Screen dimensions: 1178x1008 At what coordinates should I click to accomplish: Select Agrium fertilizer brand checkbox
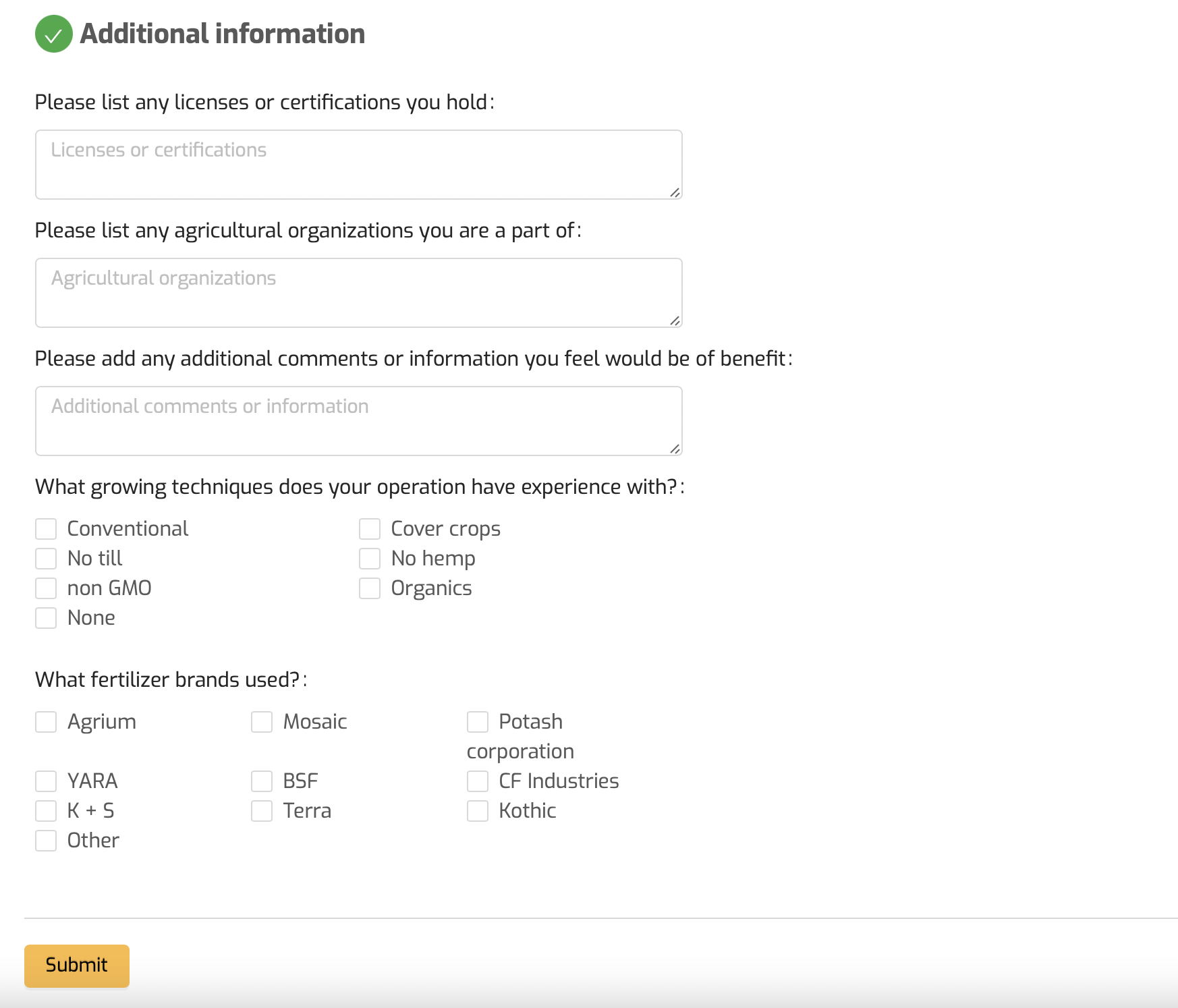pos(46,722)
